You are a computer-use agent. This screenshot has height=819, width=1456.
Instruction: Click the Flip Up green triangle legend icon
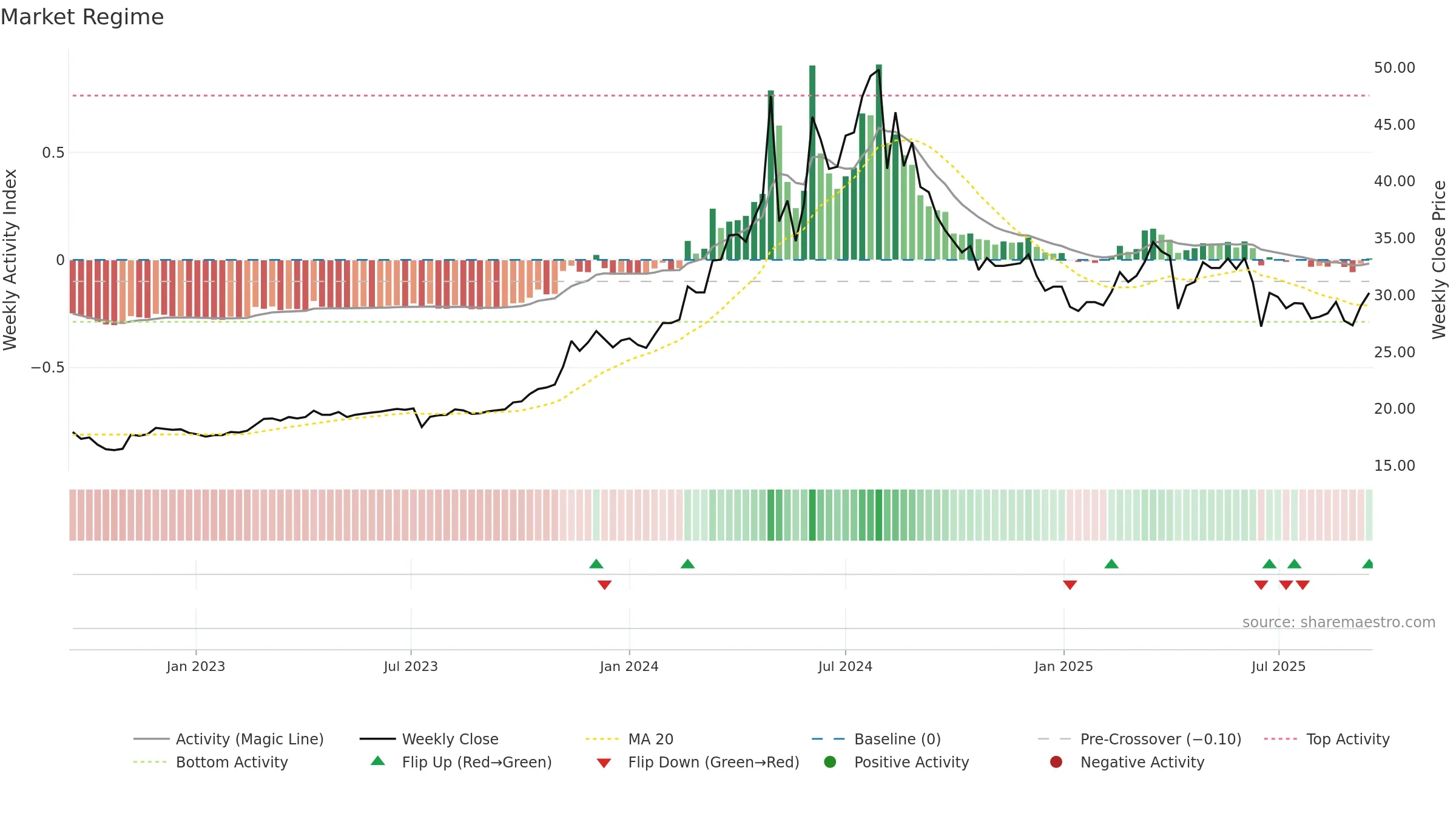tap(378, 761)
